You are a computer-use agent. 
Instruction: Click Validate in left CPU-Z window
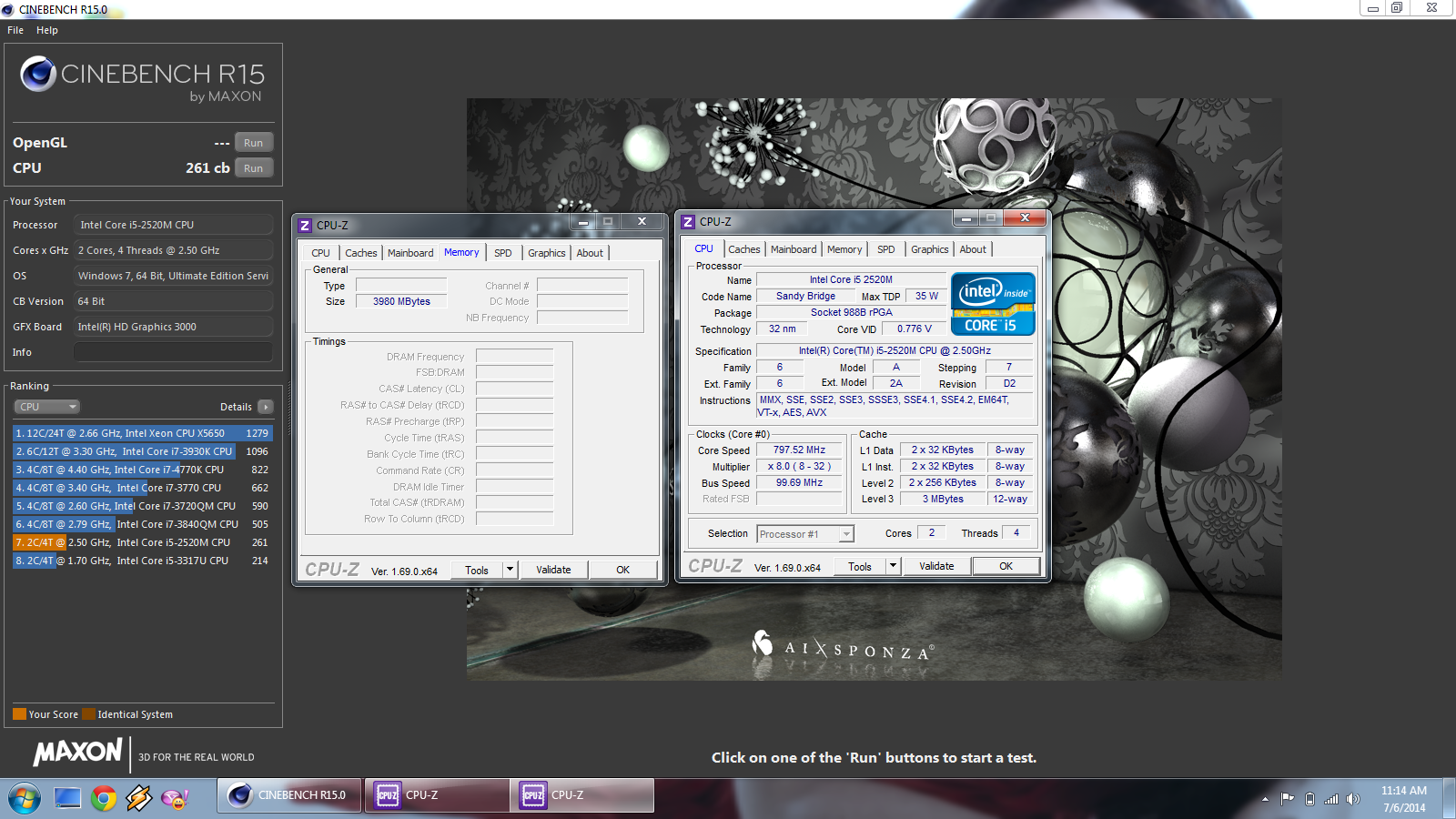coord(553,570)
